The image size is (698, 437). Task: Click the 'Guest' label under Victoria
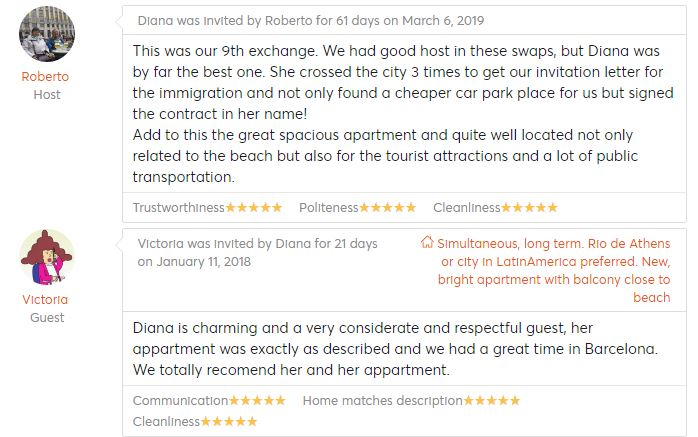(x=46, y=318)
